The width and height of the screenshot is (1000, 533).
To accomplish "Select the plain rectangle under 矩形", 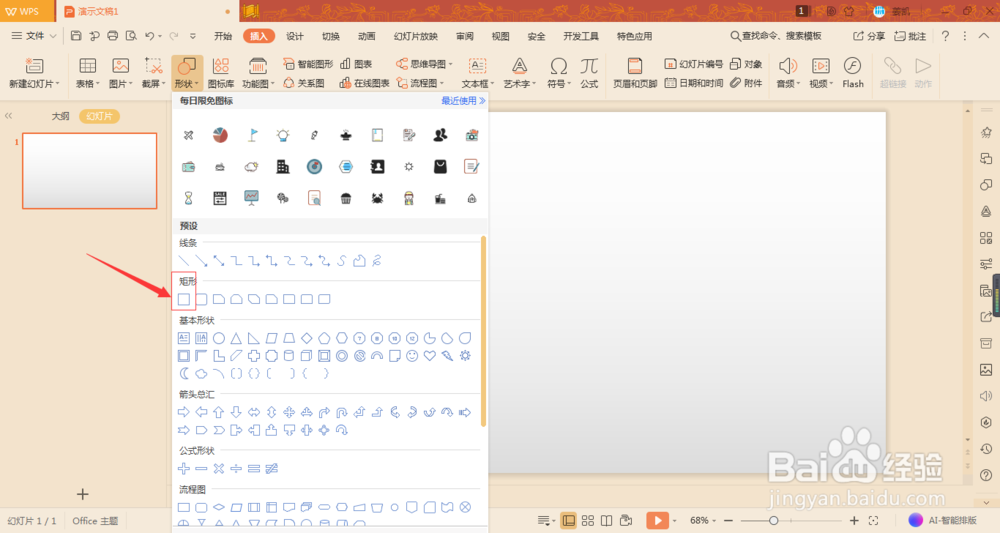I will [x=184, y=299].
